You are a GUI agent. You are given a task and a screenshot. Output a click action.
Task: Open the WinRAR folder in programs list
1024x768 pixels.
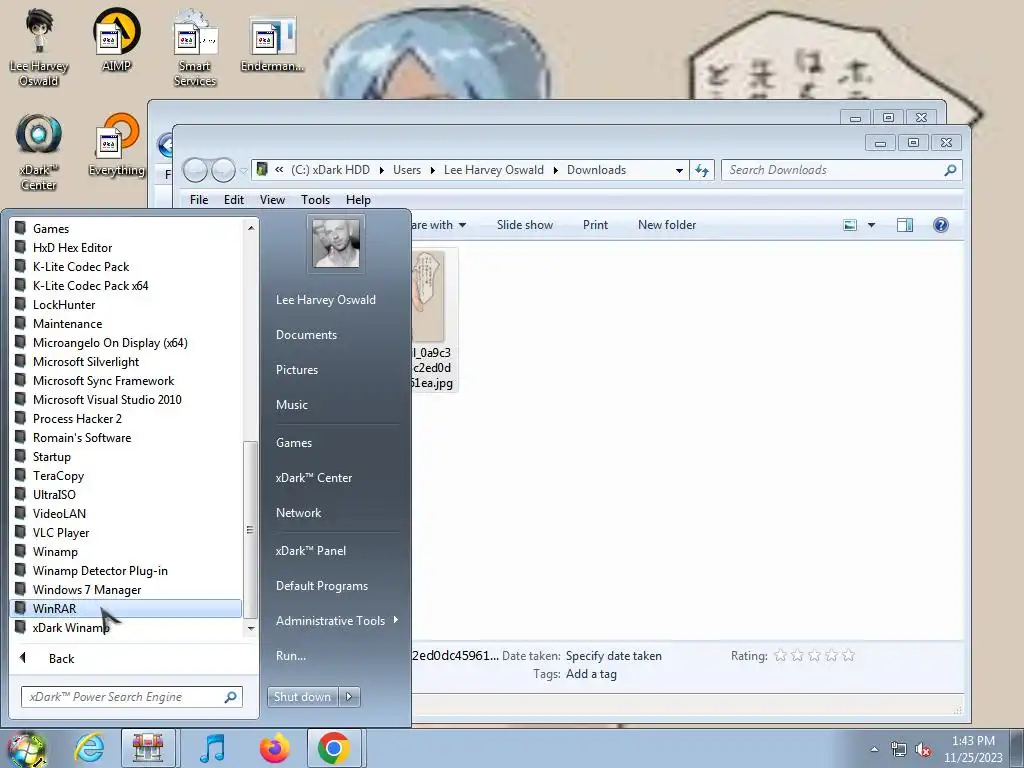(x=126, y=609)
